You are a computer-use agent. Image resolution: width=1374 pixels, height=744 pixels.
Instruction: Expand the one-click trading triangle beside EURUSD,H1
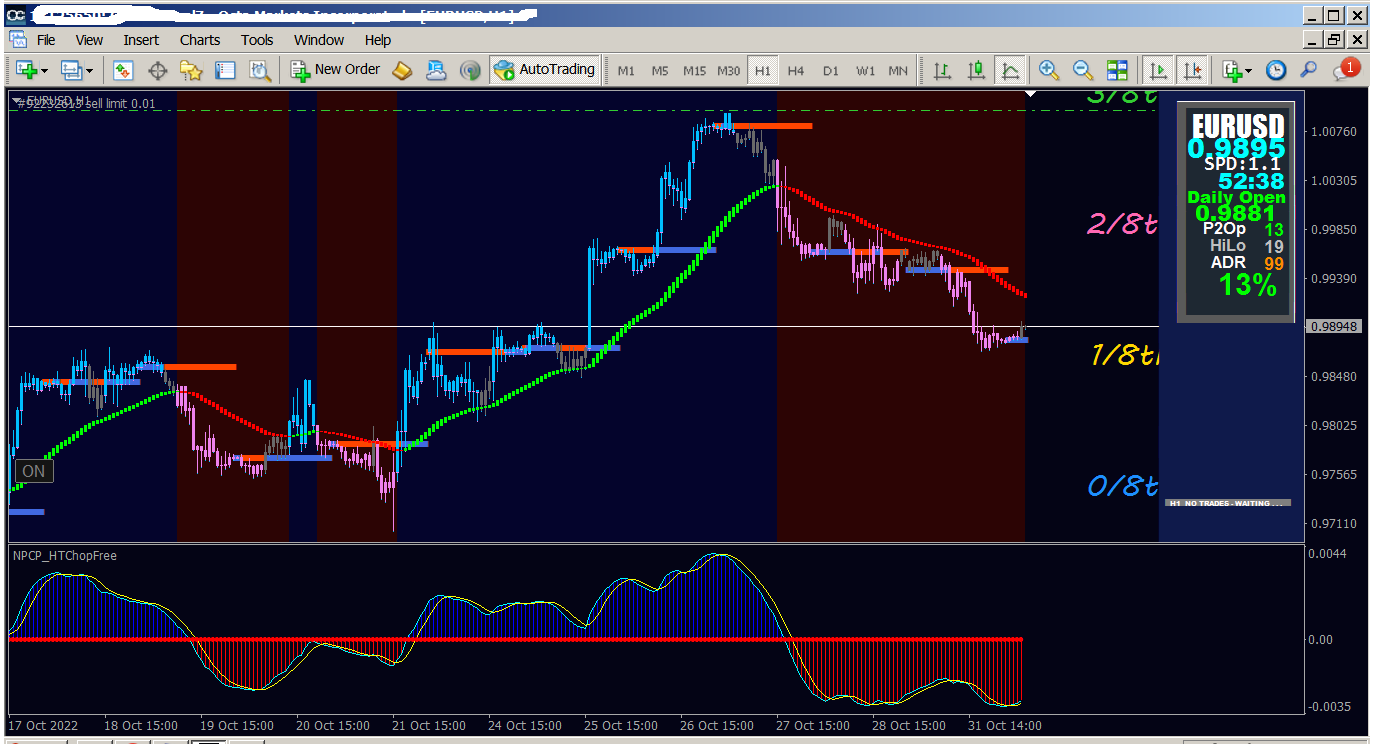[17, 99]
